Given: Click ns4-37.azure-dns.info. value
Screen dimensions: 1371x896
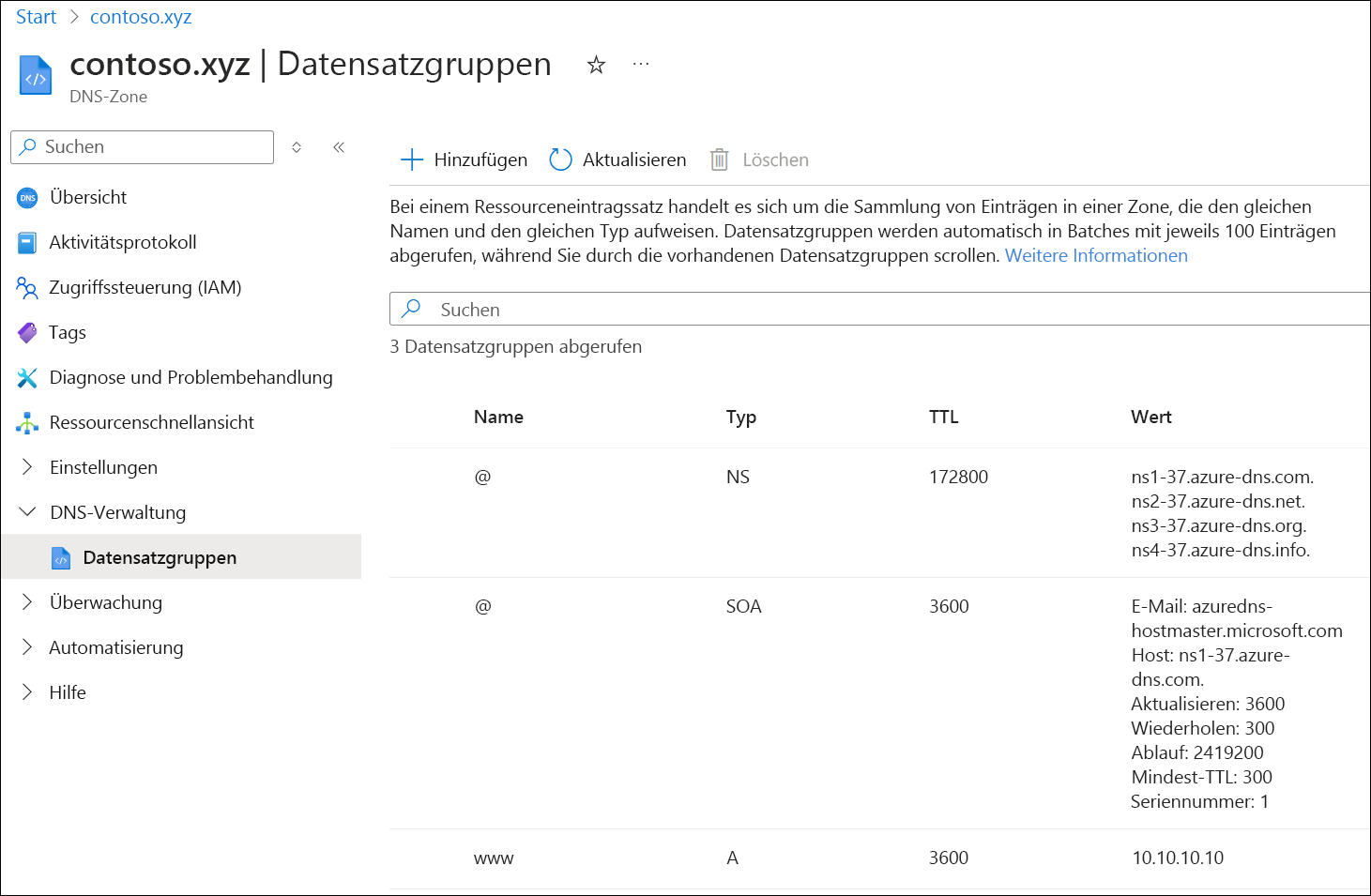Looking at the screenshot, I should coord(1220,551).
